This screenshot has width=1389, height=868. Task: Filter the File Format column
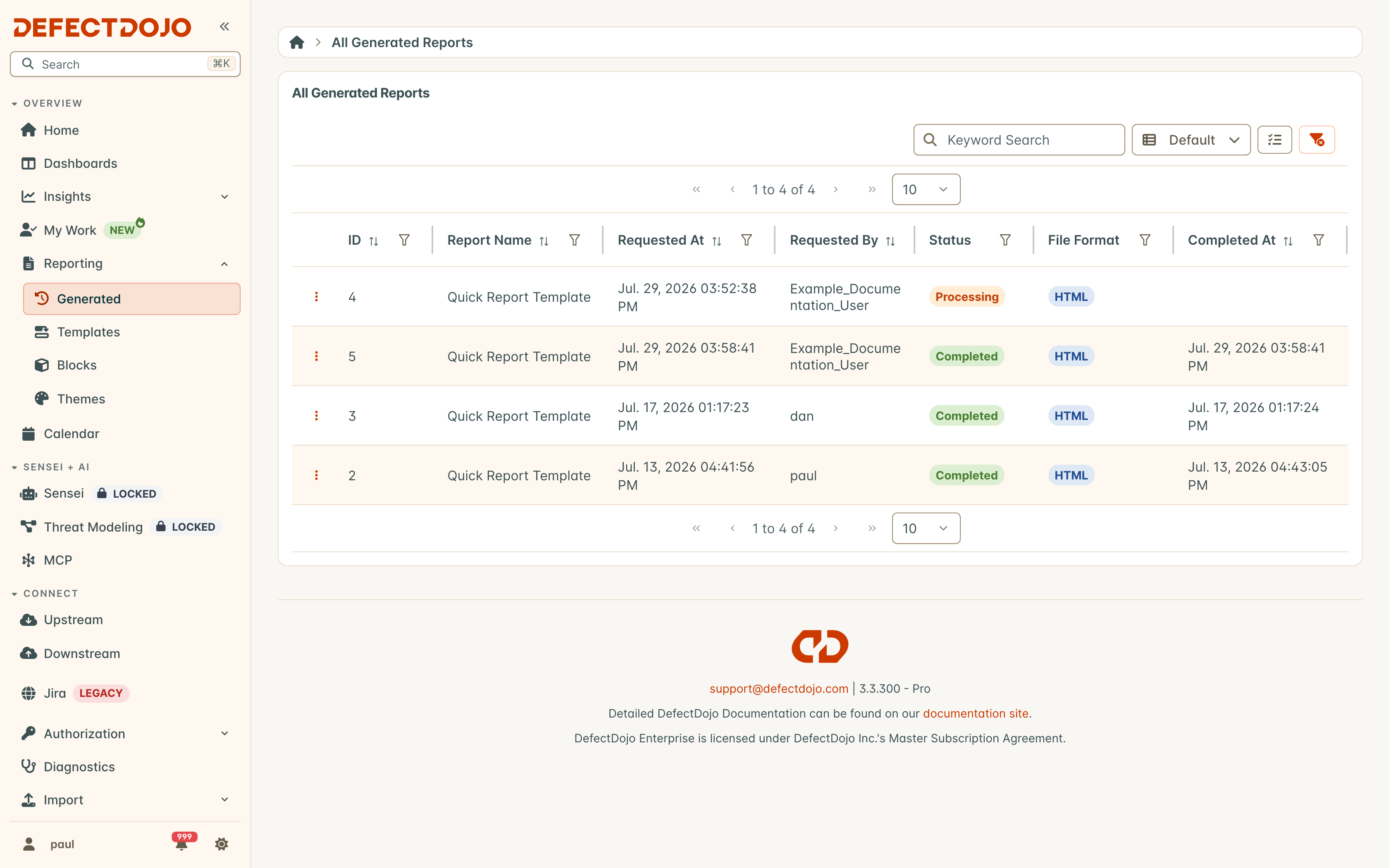[x=1145, y=240]
